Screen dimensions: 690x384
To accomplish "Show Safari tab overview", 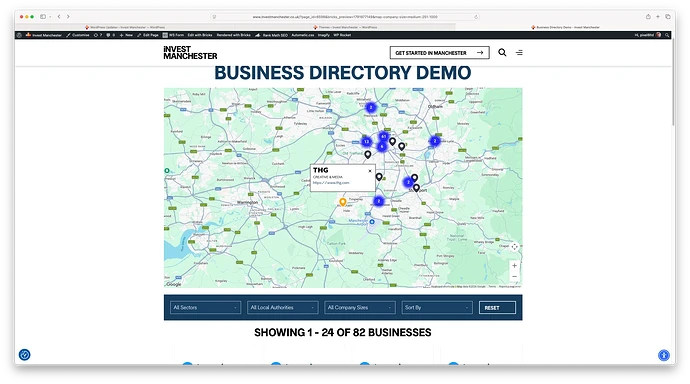I will coord(668,17).
